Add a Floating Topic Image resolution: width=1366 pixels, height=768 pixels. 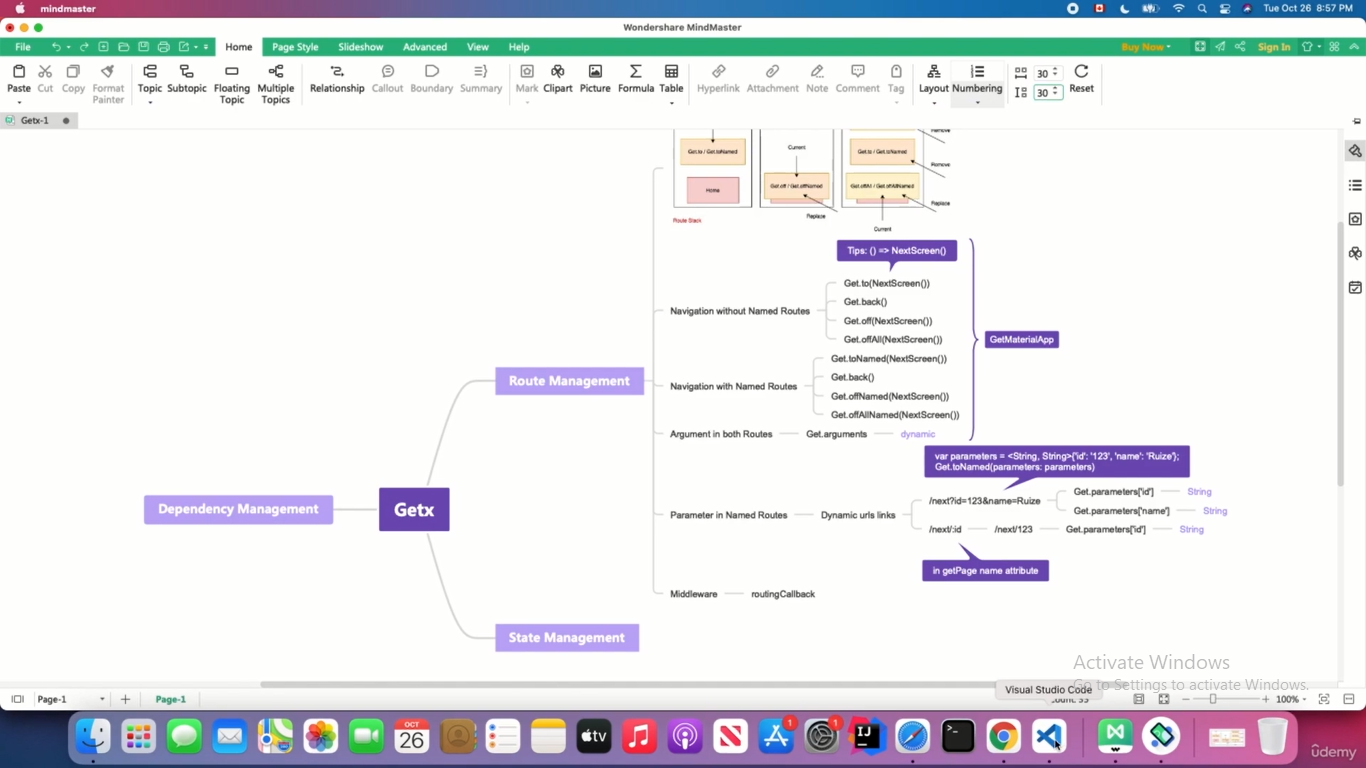[232, 85]
